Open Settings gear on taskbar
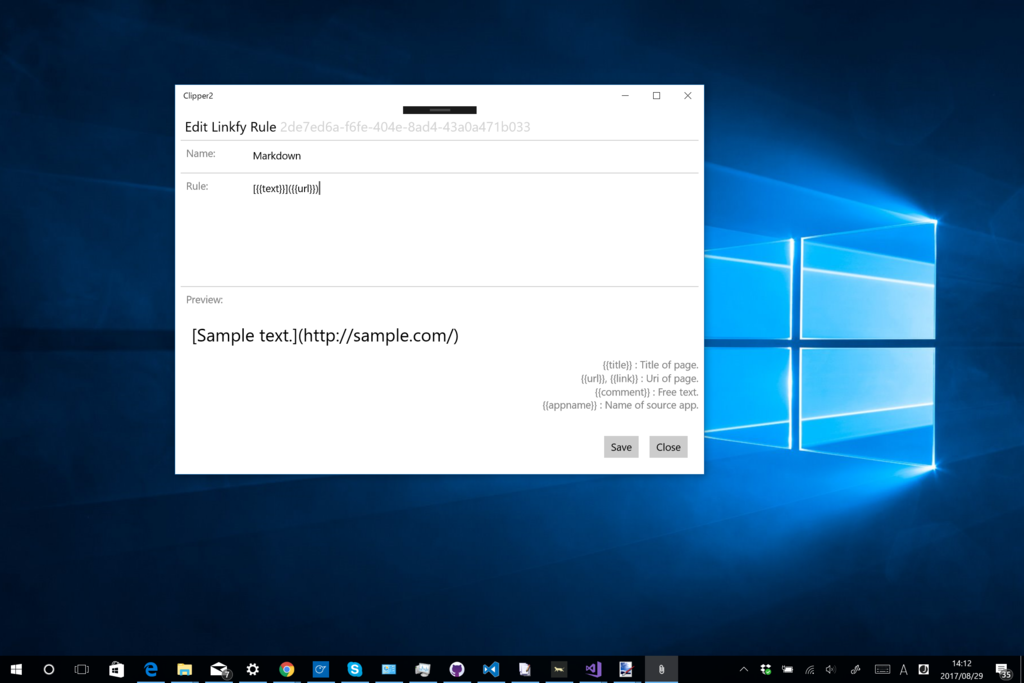The image size is (1024, 683). pos(253,669)
